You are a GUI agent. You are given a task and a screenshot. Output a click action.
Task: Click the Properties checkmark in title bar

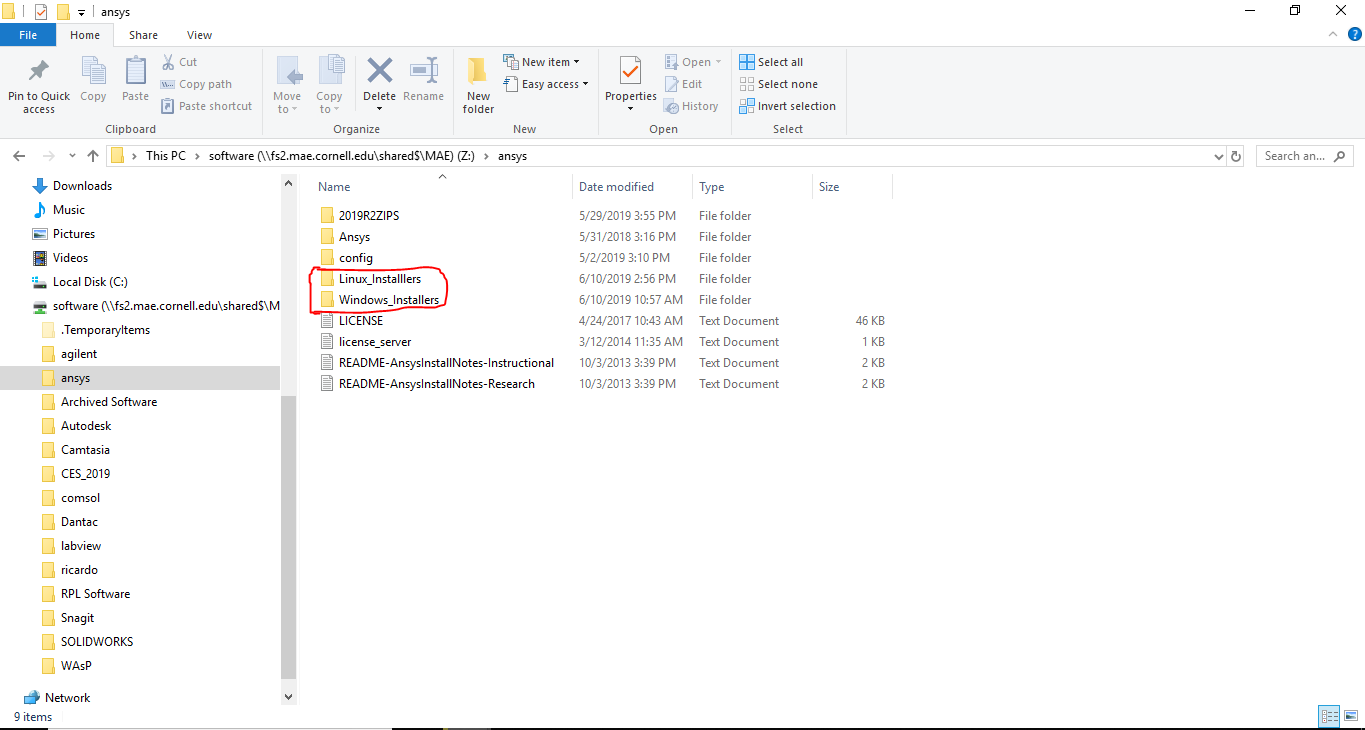(41, 12)
